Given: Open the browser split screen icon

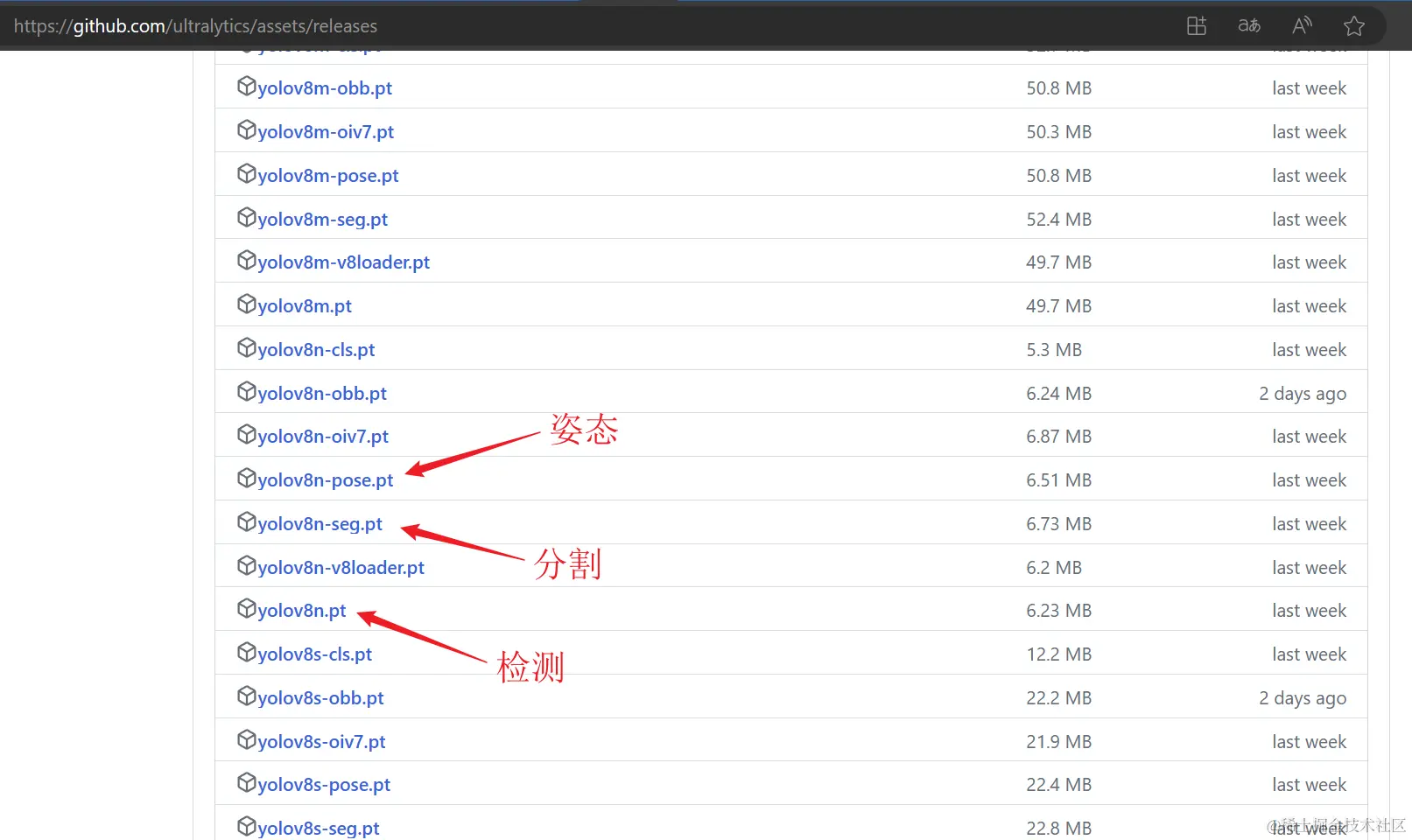Looking at the screenshot, I should pos(1196,25).
